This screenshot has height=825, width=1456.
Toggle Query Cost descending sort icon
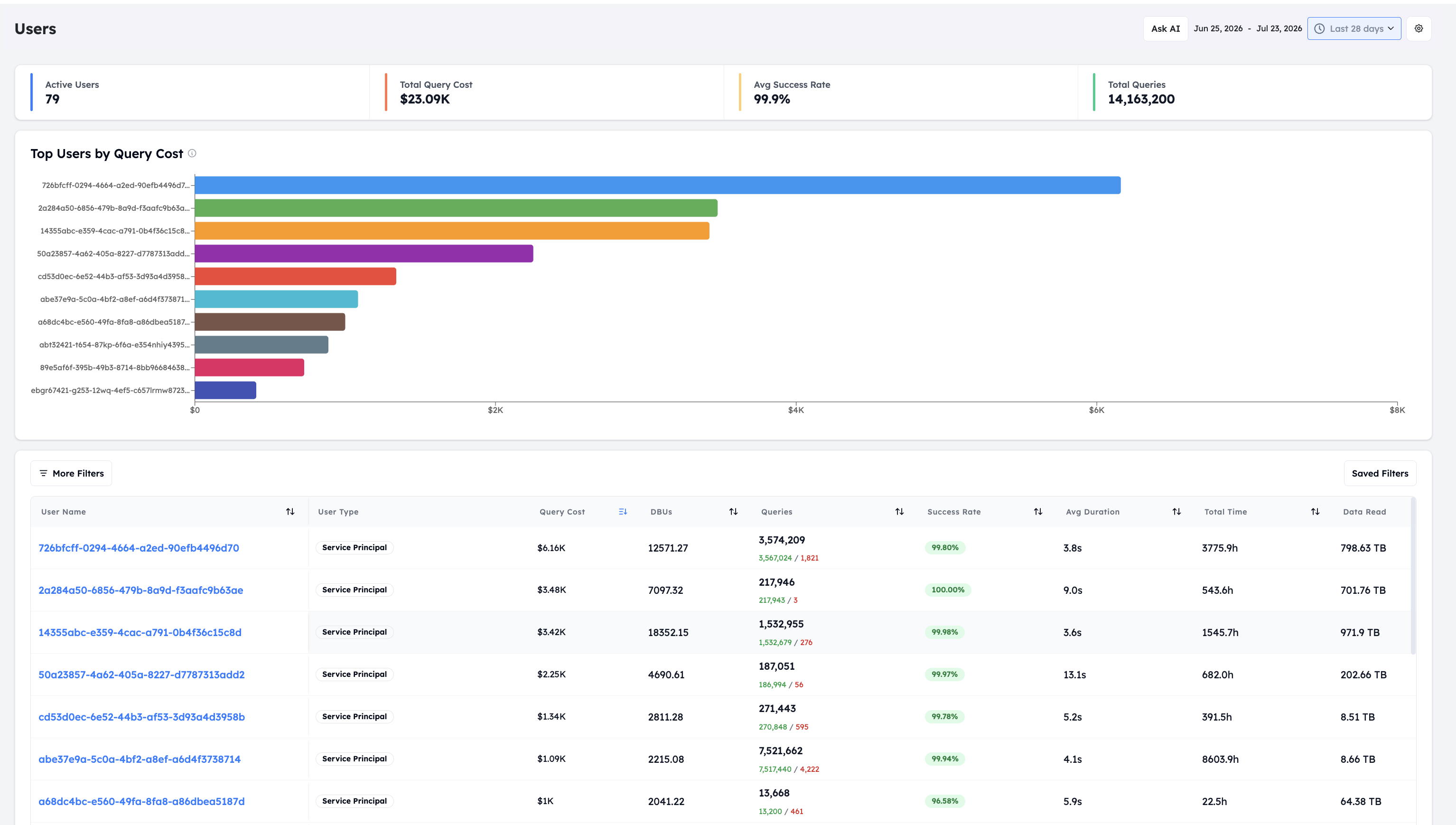(x=622, y=512)
